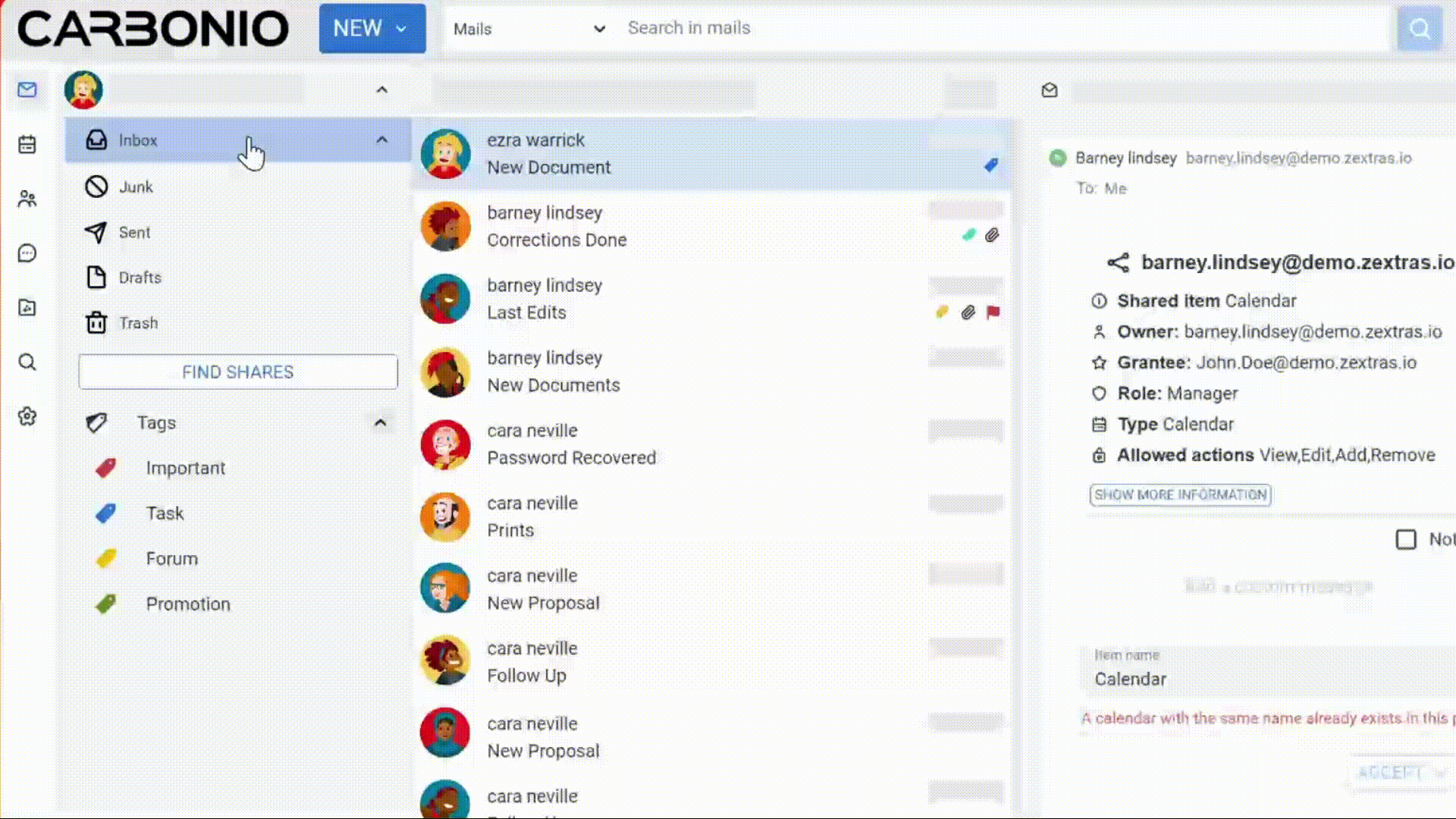The image size is (1456, 819).
Task: Select the Drafts folder
Action: [140, 278]
